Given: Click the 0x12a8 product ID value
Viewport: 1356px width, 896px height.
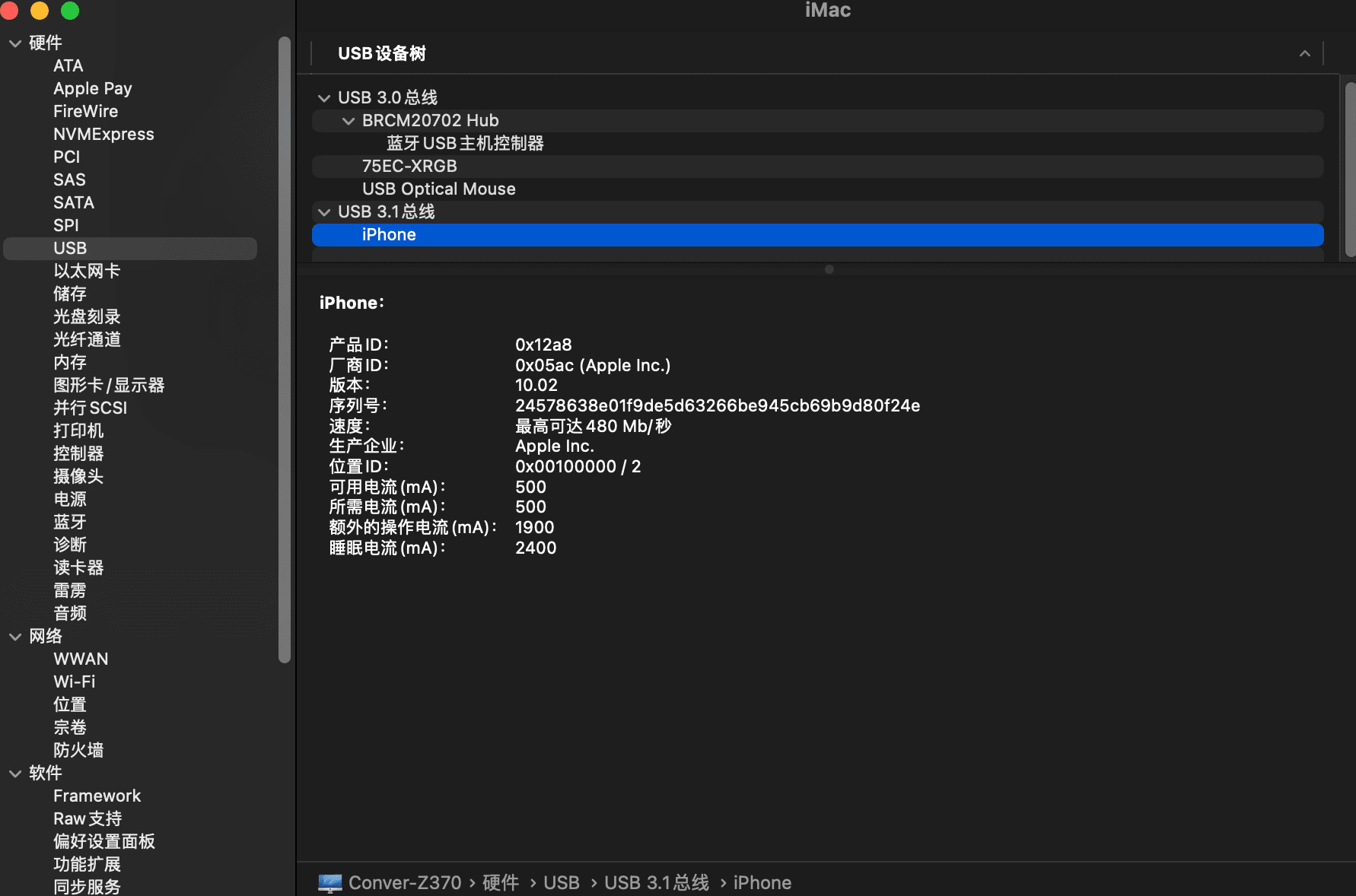Looking at the screenshot, I should point(543,345).
